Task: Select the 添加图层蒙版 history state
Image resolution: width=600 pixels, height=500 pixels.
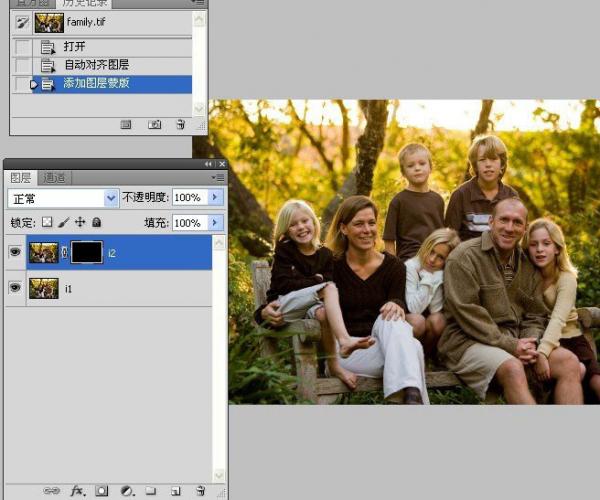Action: click(x=112, y=84)
